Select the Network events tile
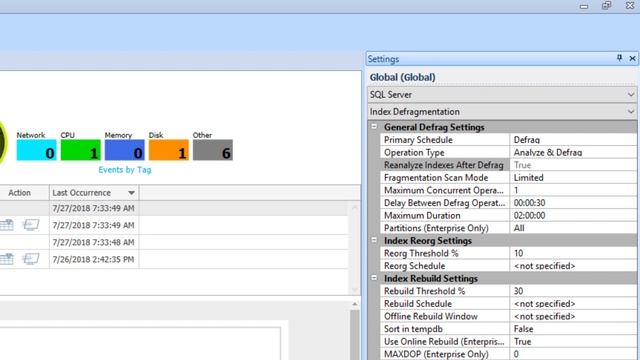Screen dimensions: 640x360 point(36,150)
